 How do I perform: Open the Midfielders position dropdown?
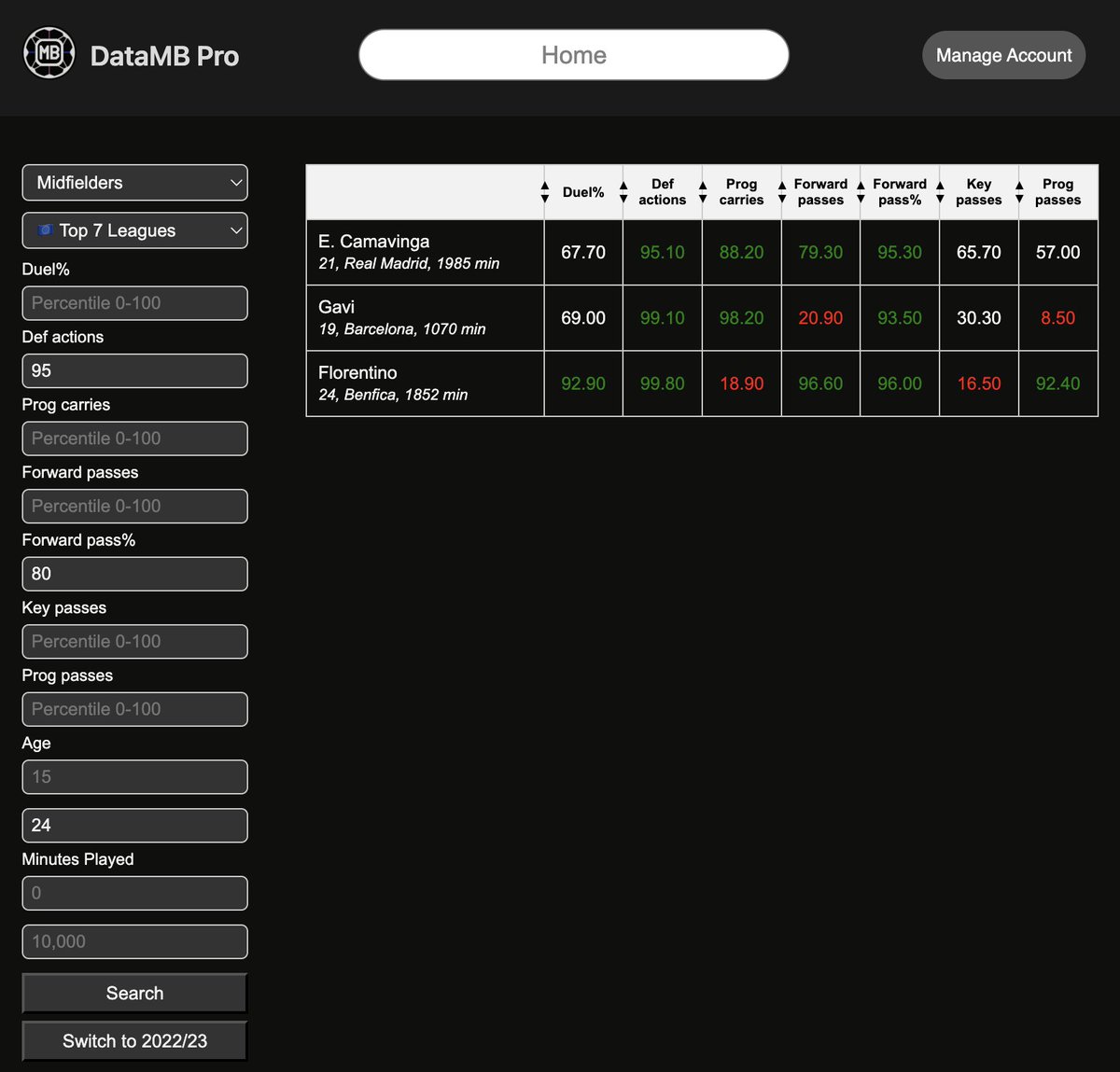[x=134, y=183]
